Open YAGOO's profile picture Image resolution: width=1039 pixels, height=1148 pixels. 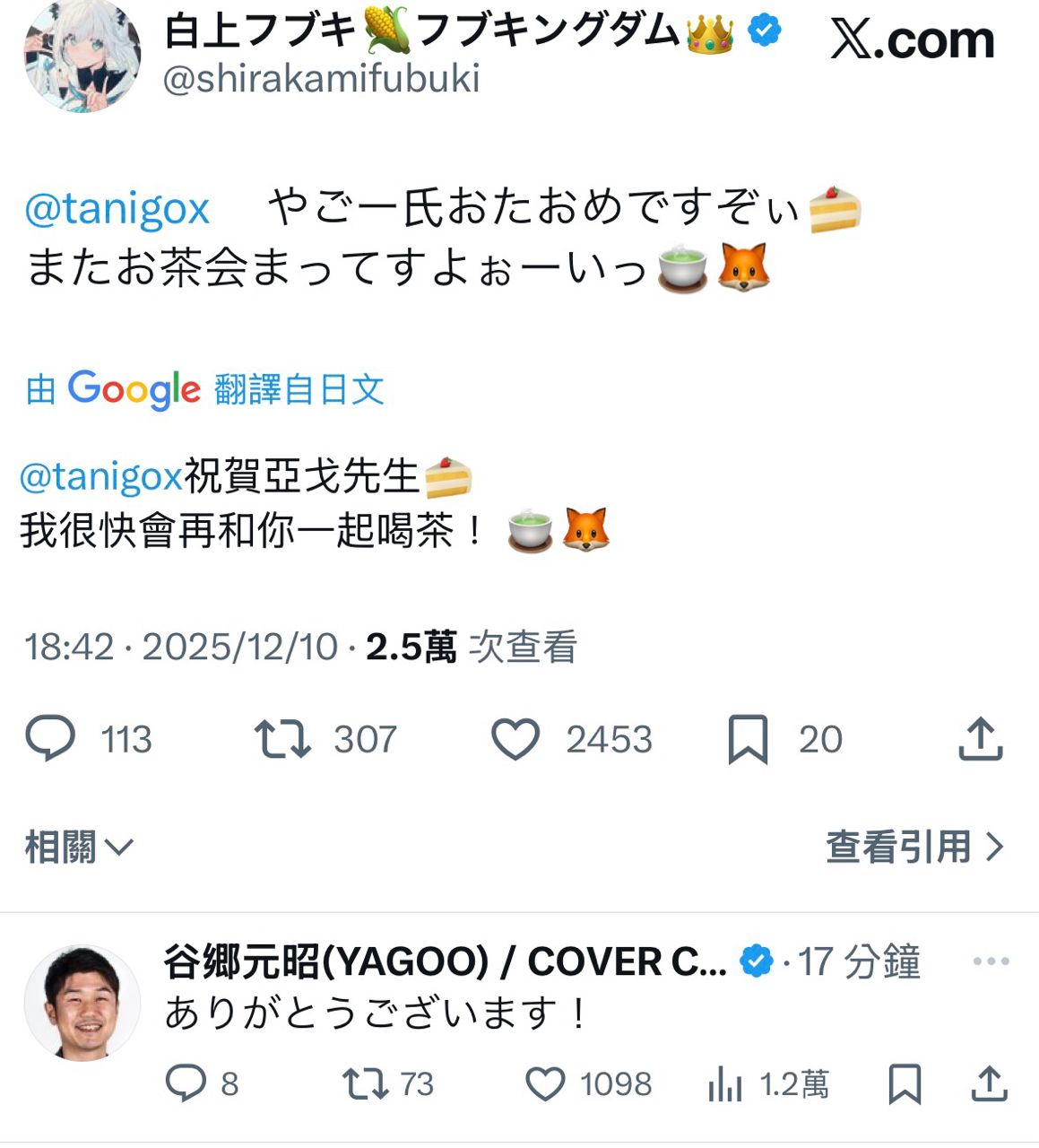pyautogui.click(x=82, y=1003)
